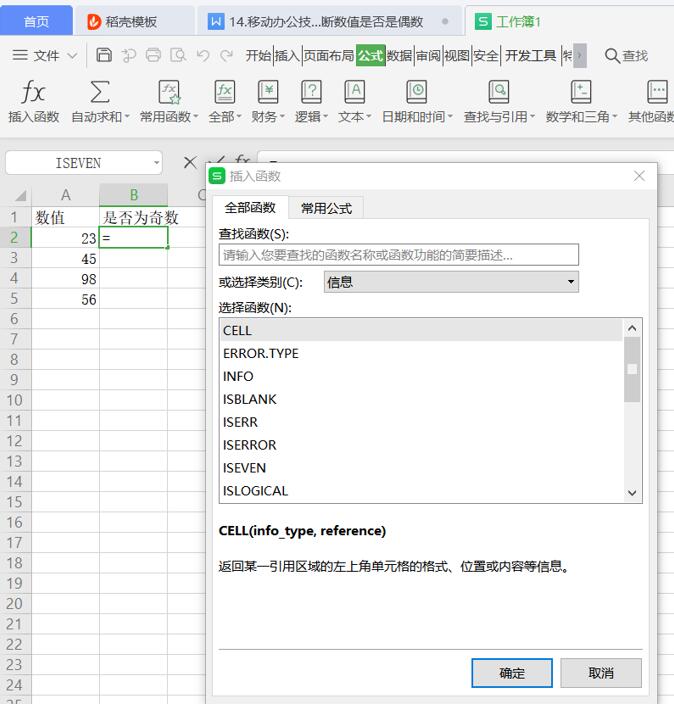The width and height of the screenshot is (674, 707).
Task: Switch to the 视图 ribbon tab
Action: [x=457, y=55]
